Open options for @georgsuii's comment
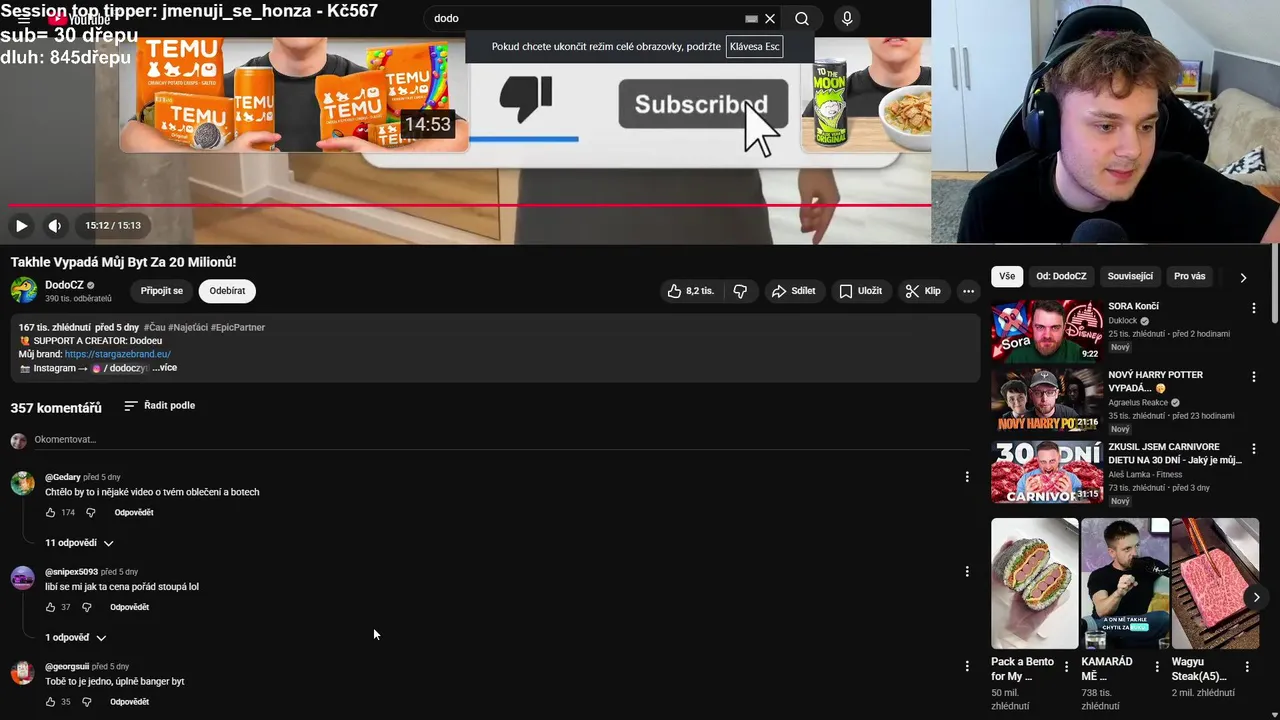Viewport: 1280px width, 720px height. tap(967, 666)
